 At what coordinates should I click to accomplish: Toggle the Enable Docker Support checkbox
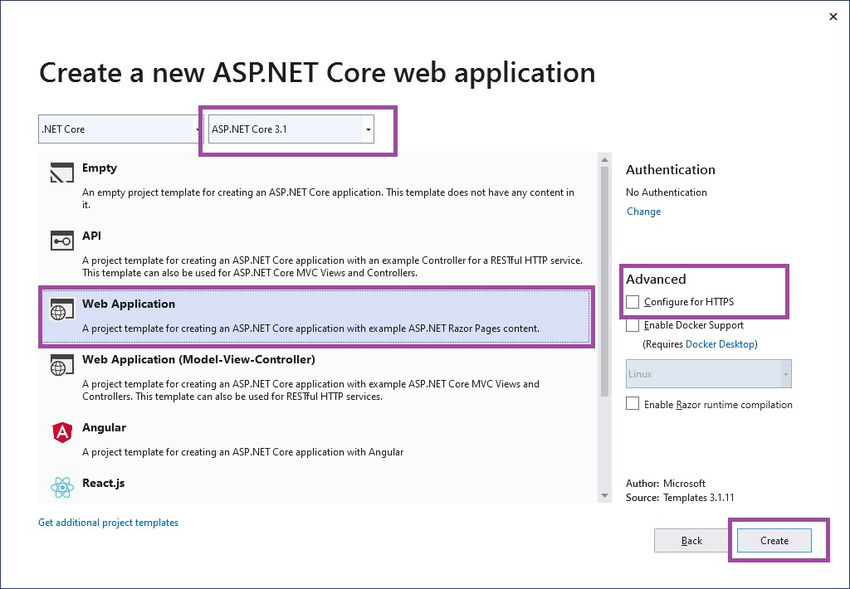coord(632,325)
